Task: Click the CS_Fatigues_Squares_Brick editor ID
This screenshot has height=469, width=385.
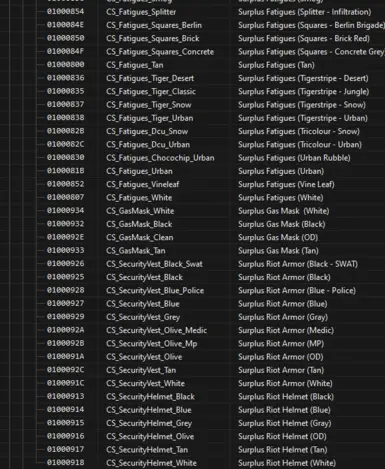Action: click(153, 39)
